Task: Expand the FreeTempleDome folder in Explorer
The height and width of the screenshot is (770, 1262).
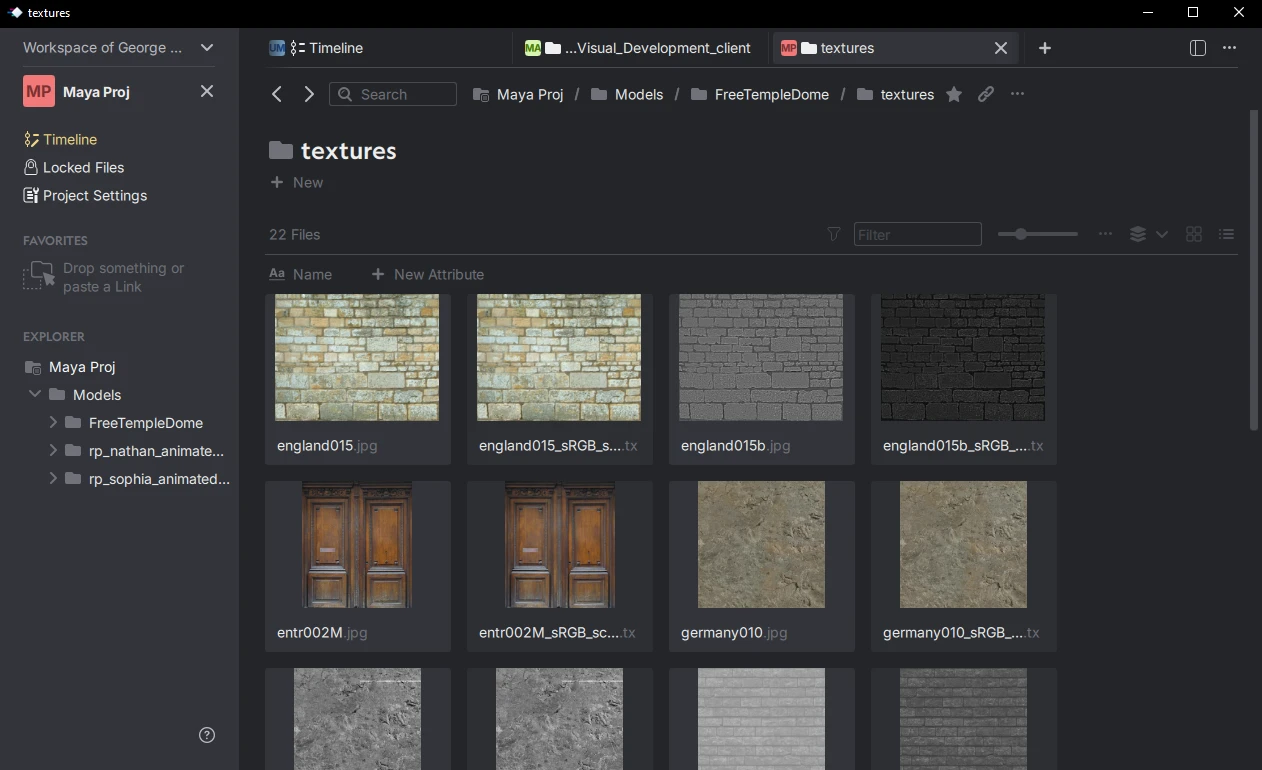Action: [x=54, y=423]
